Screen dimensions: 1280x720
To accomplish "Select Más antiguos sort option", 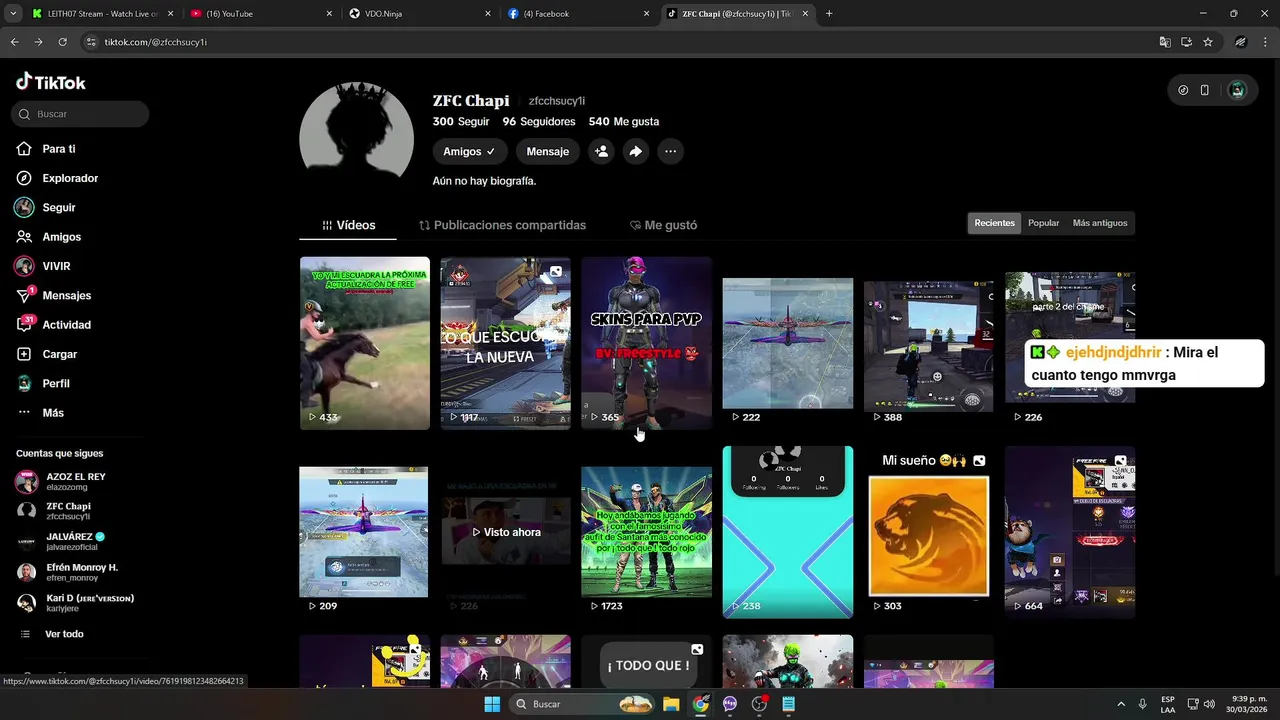I will (x=1100, y=223).
